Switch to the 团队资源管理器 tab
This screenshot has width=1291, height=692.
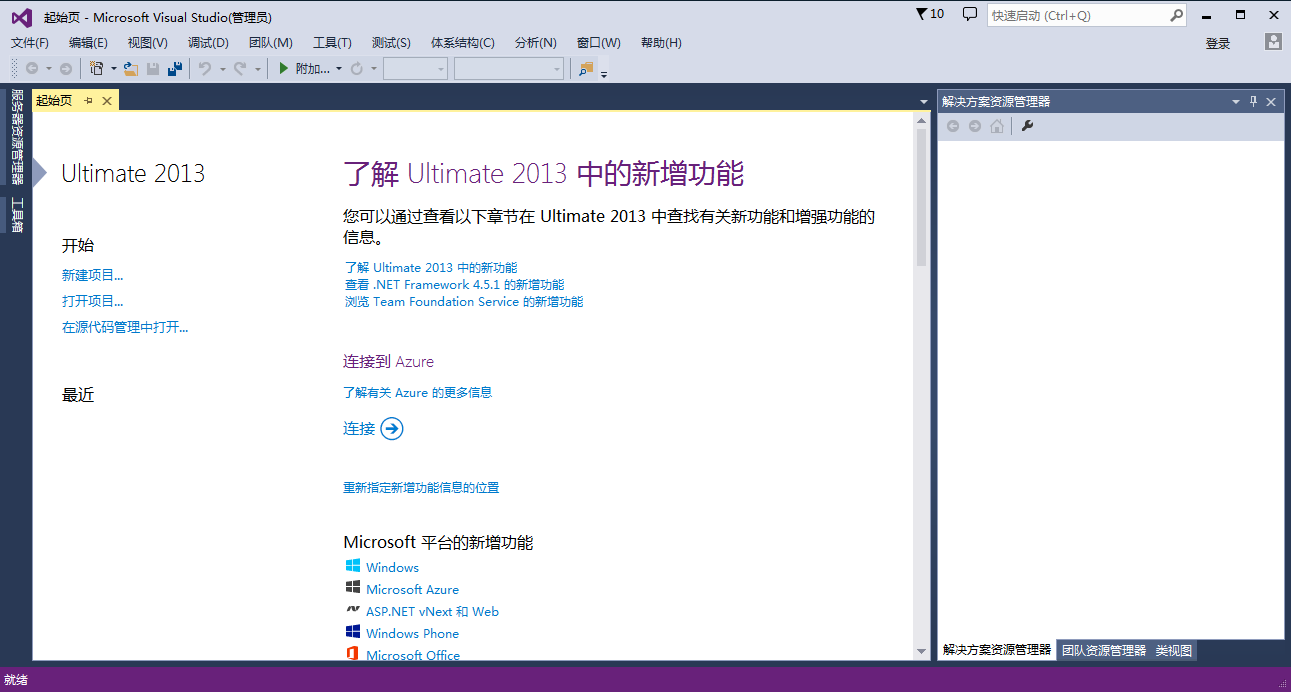point(1104,650)
